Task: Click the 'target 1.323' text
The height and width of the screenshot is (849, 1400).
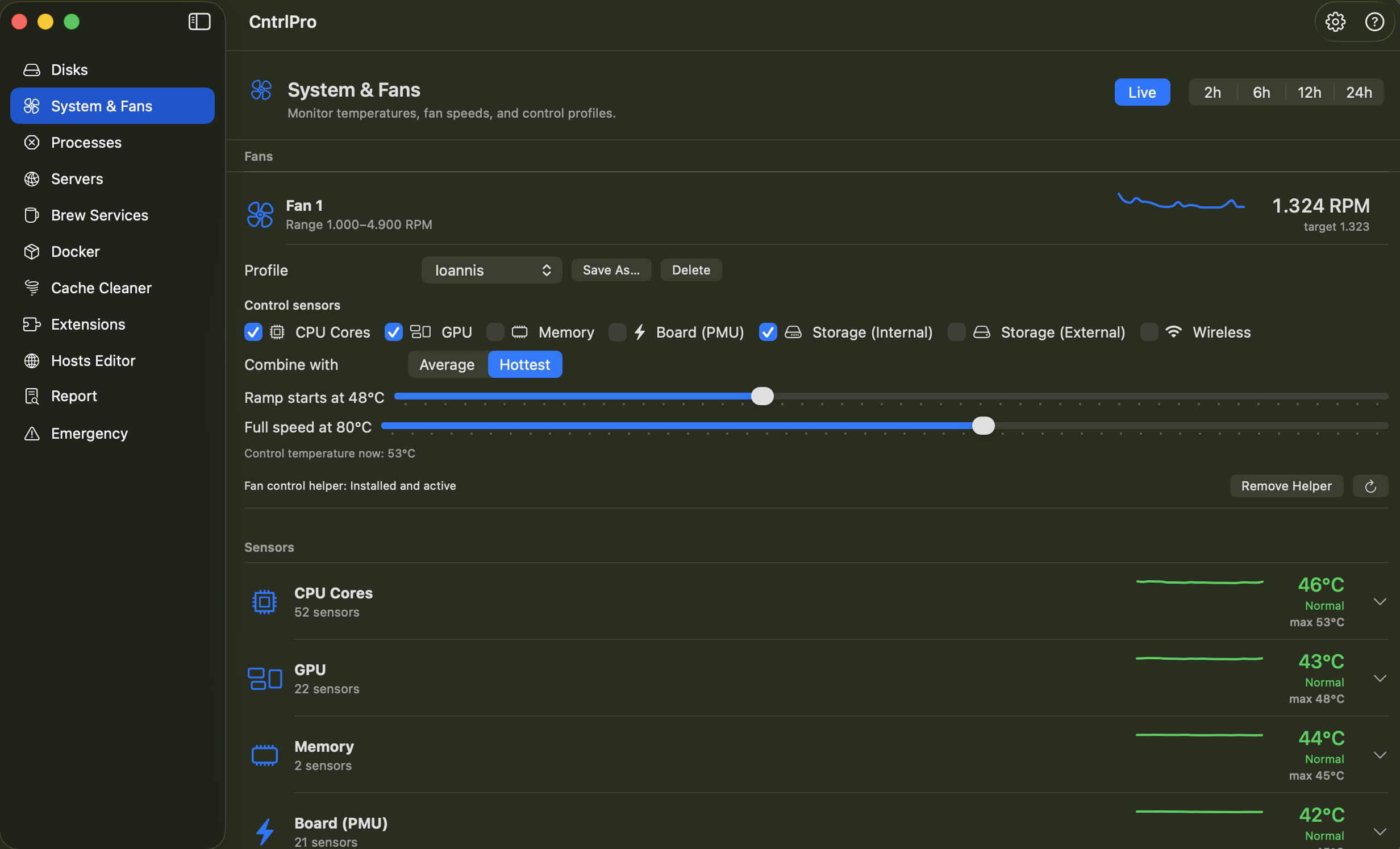Action: point(1336,226)
